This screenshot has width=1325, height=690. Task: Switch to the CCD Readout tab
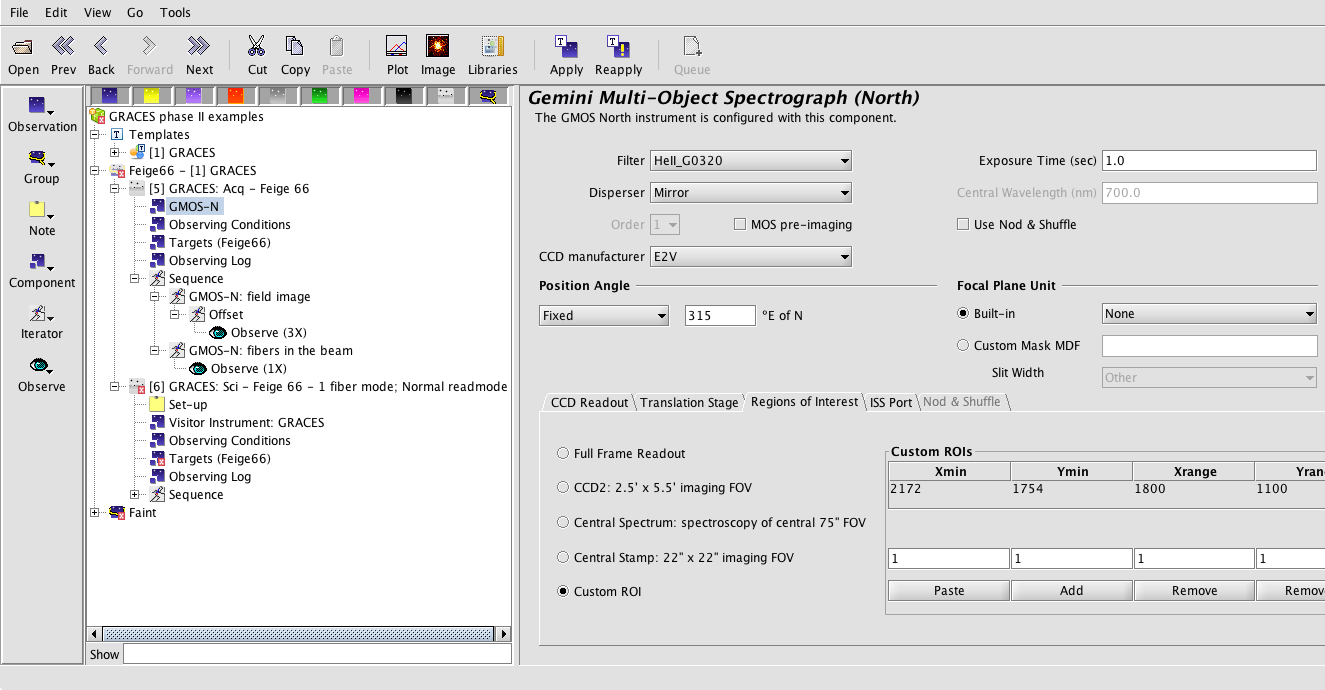590,402
